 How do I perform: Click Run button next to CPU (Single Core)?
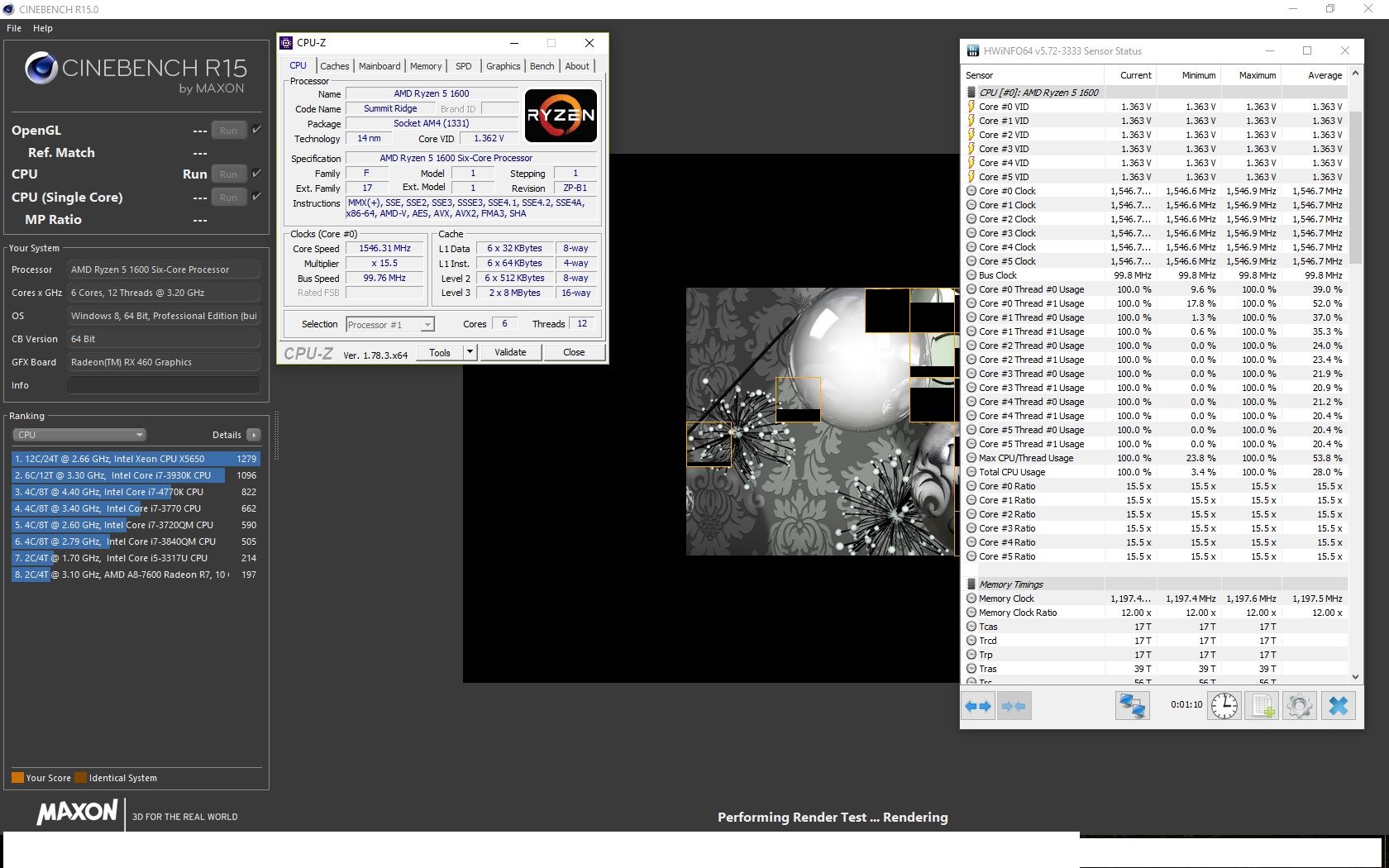[228, 198]
